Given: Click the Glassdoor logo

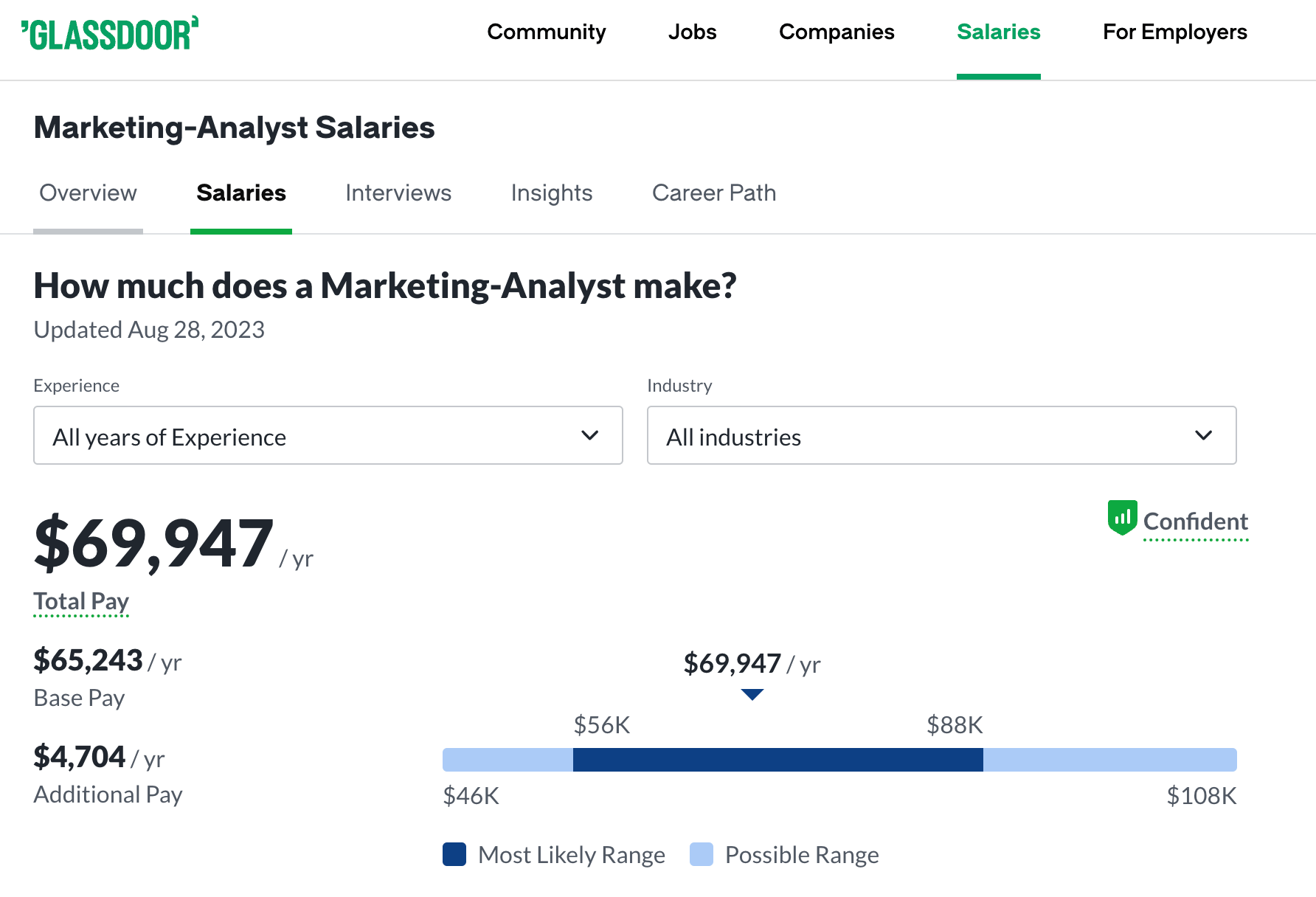Looking at the screenshot, I should (111, 33).
